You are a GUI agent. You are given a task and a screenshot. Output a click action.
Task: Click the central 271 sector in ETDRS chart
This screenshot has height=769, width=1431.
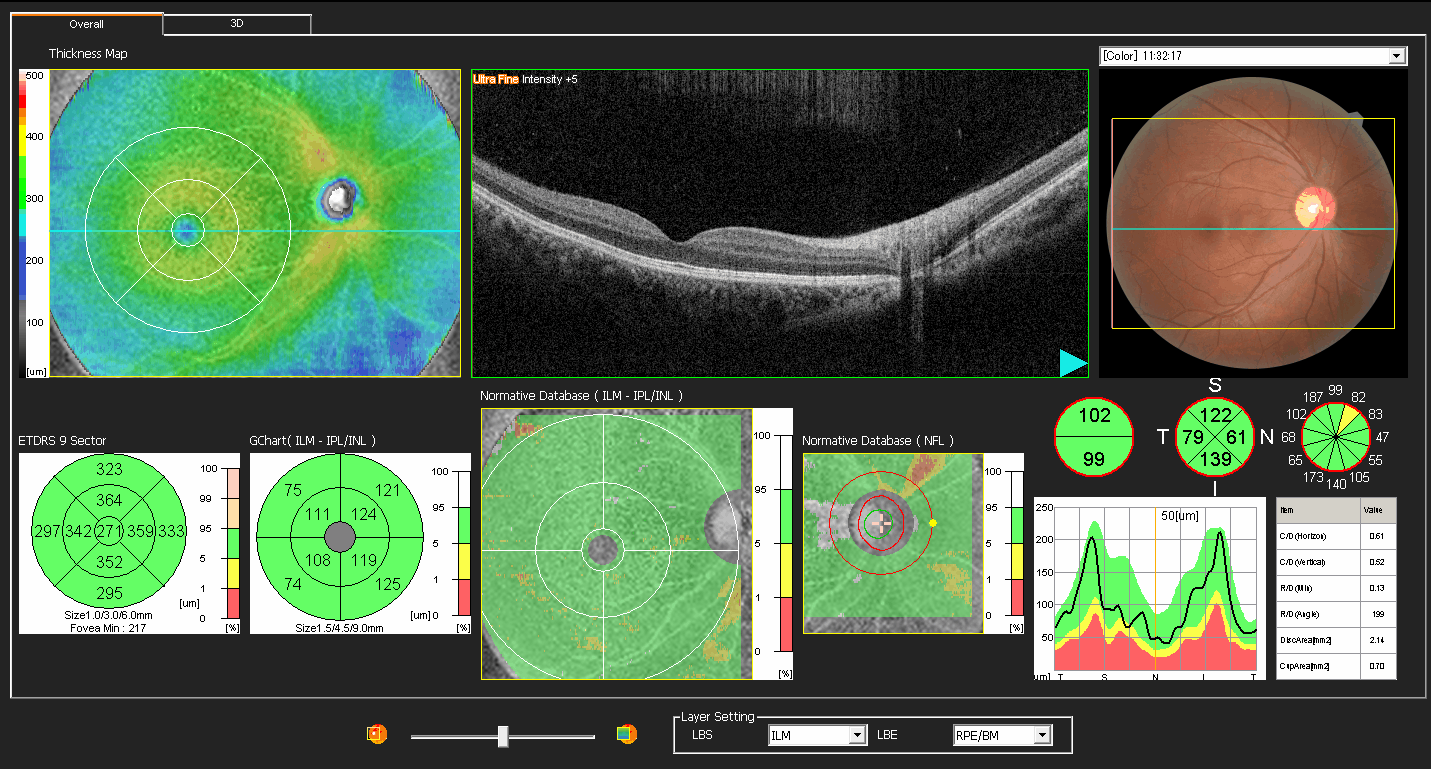(108, 531)
